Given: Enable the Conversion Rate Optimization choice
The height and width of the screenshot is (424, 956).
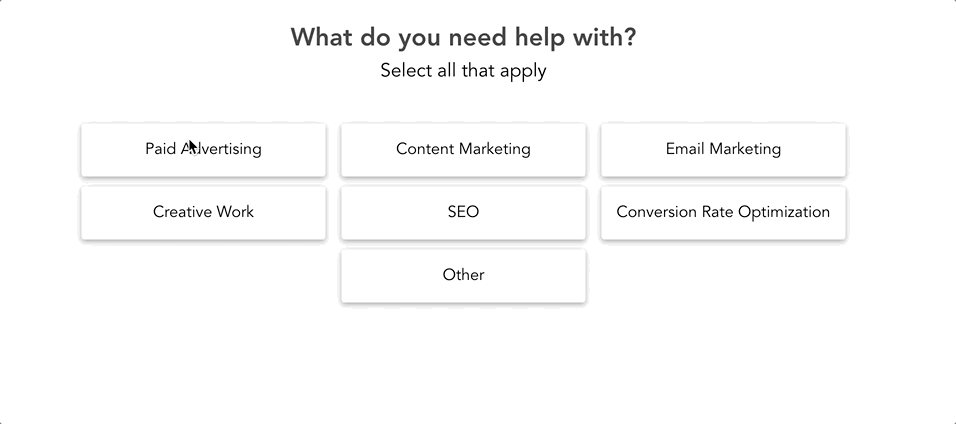Looking at the screenshot, I should [723, 212].
